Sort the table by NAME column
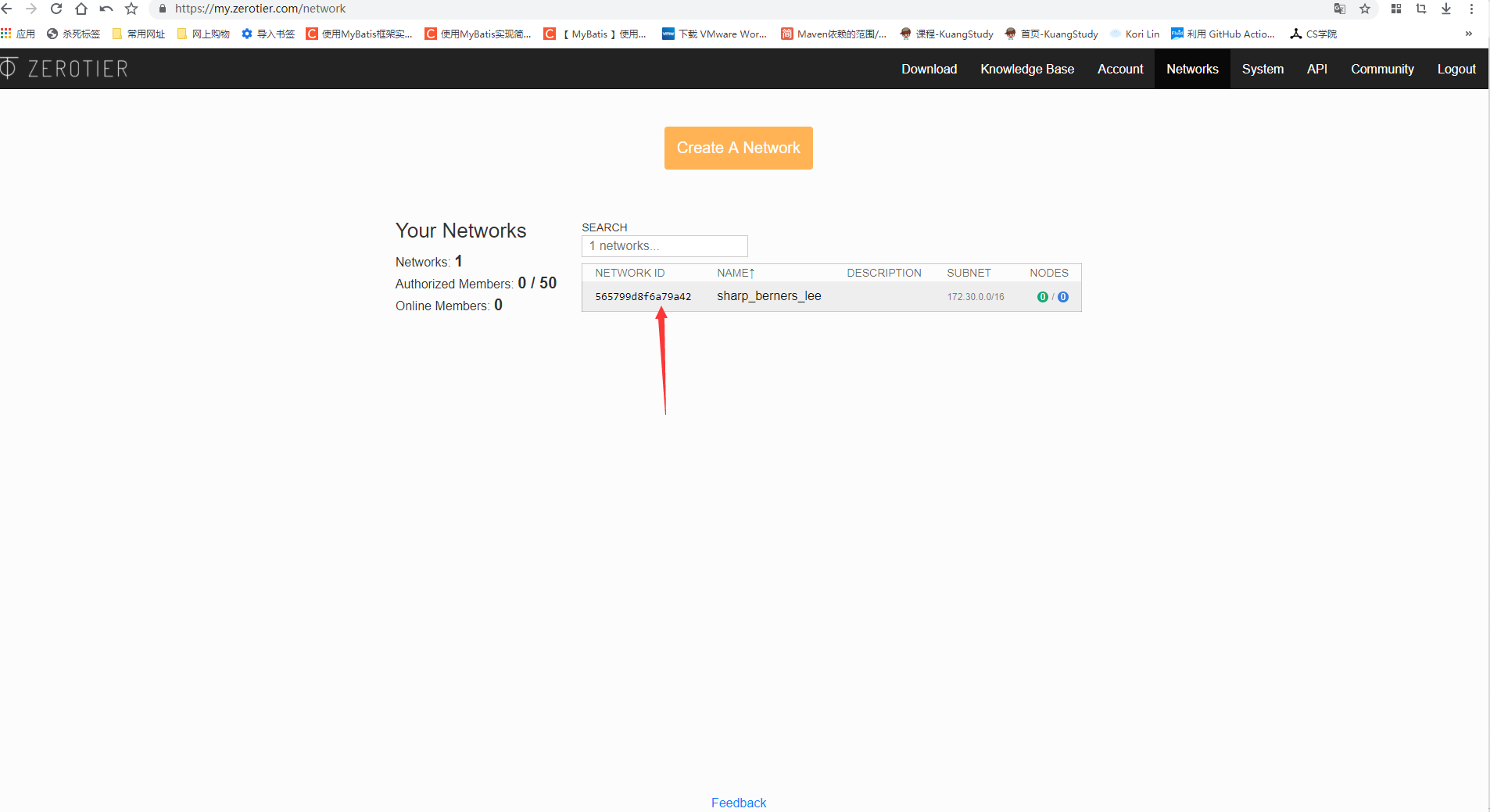Screen dimensions: 1490x812 [736, 273]
